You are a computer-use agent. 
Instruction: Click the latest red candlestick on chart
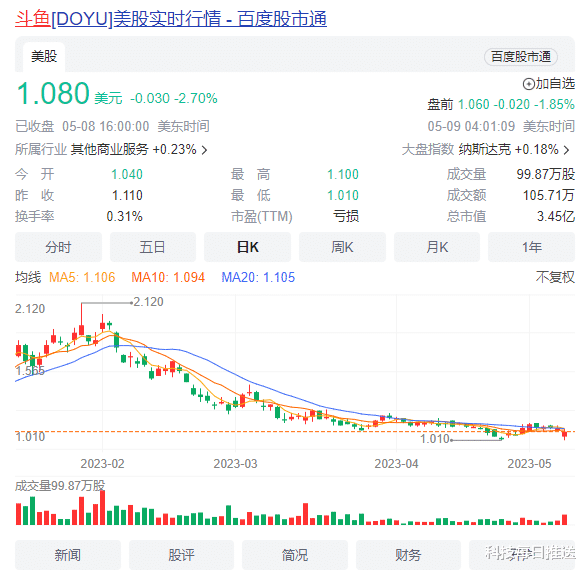564,434
